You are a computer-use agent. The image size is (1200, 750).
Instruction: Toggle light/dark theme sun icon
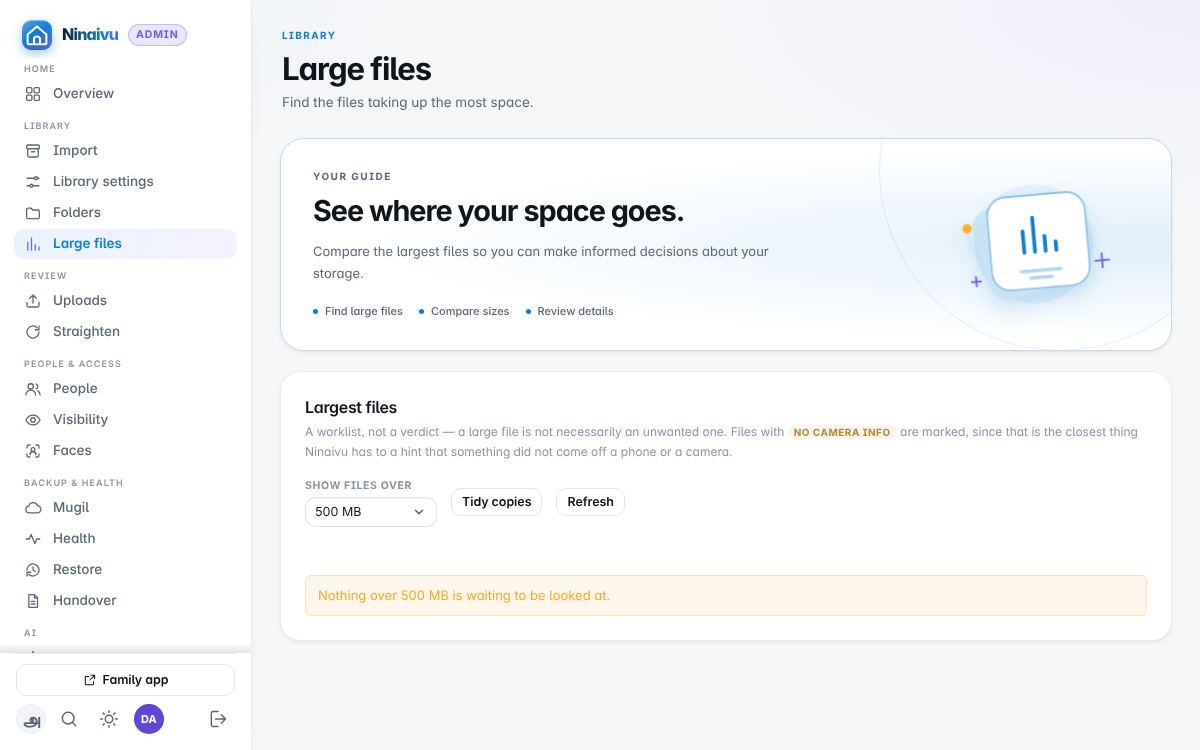pyautogui.click(x=109, y=719)
